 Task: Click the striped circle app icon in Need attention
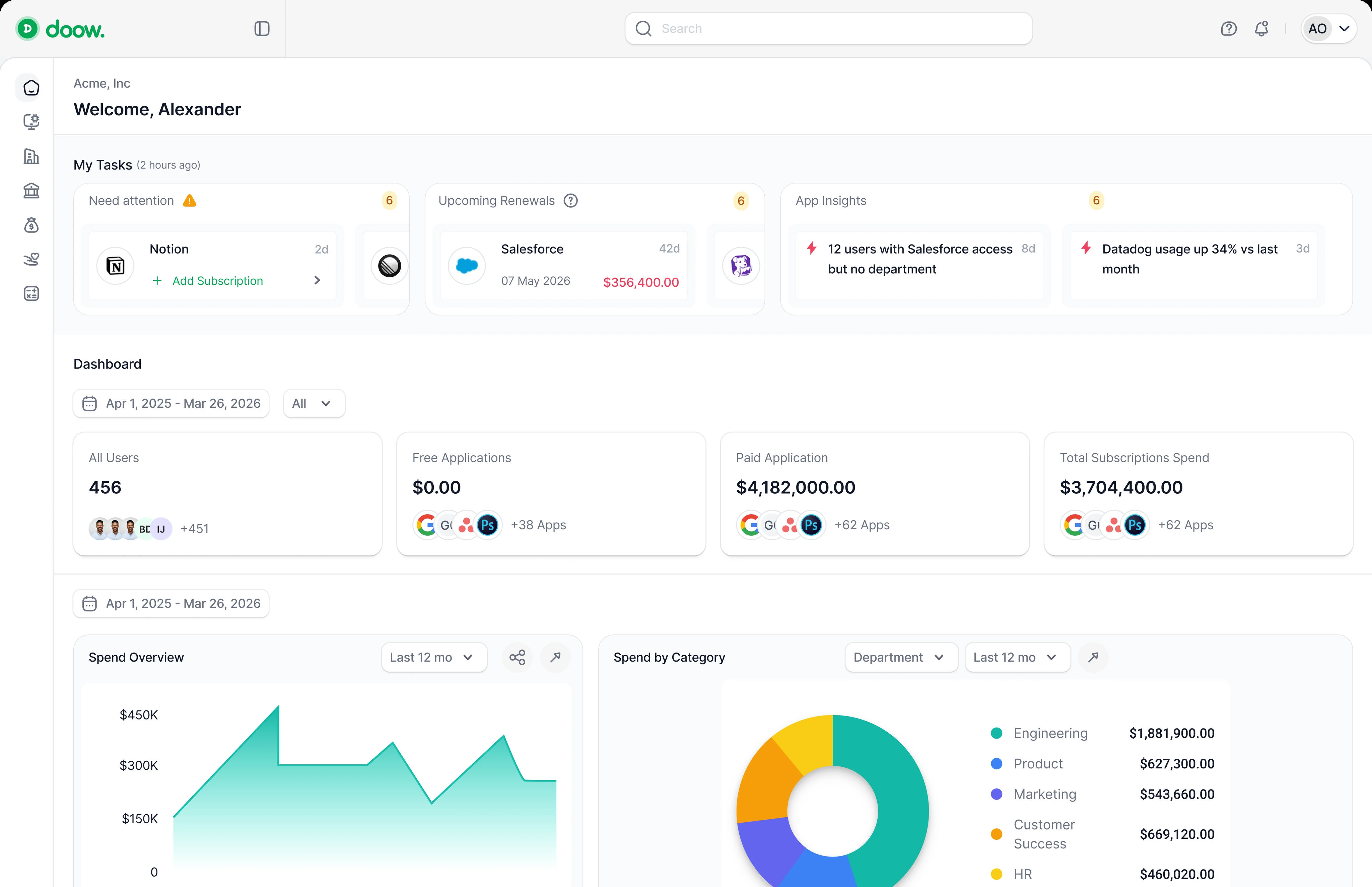389,266
